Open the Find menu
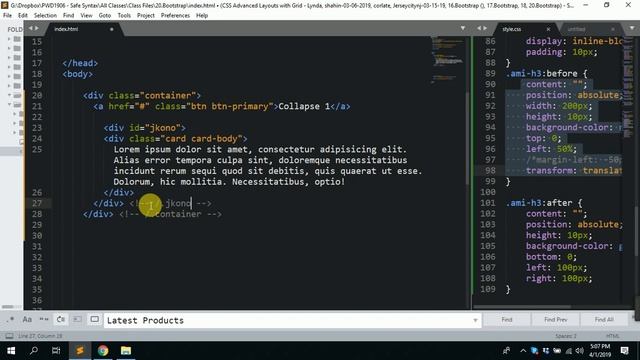The image size is (640, 360). point(69,16)
